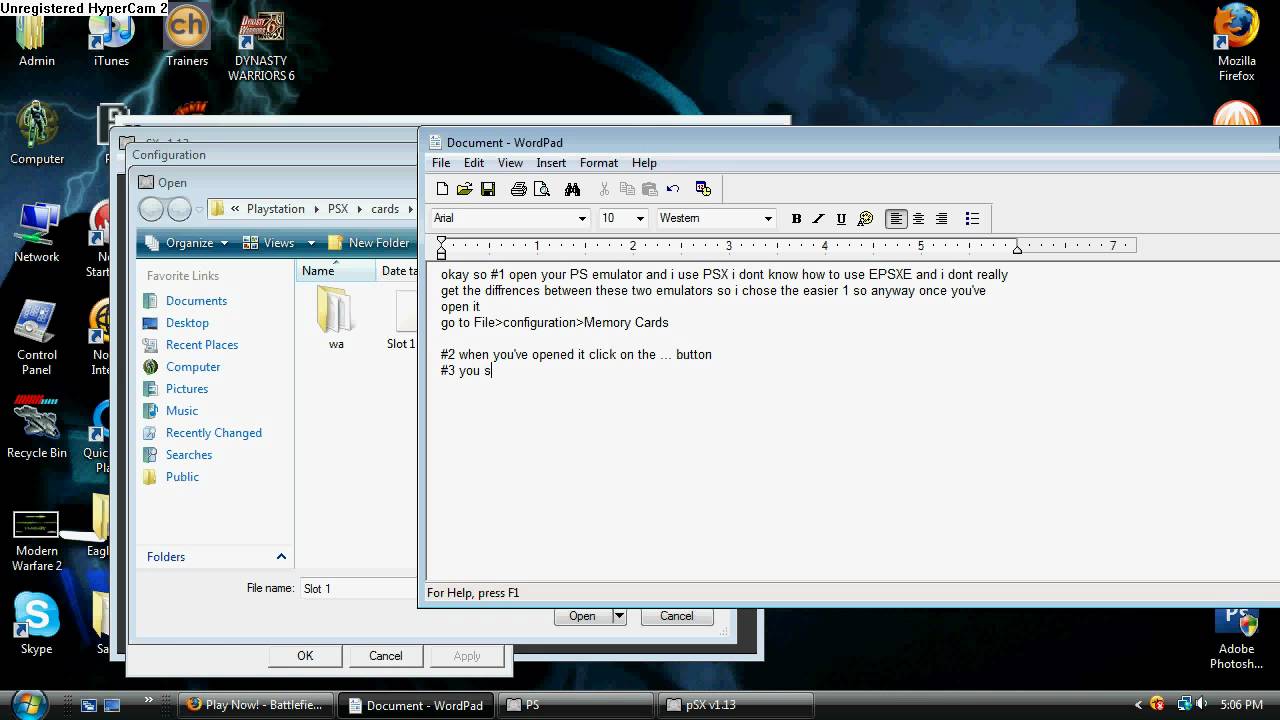Viewport: 1280px width, 720px height.
Task: Click the Find binoculars icon
Action: pos(572,189)
